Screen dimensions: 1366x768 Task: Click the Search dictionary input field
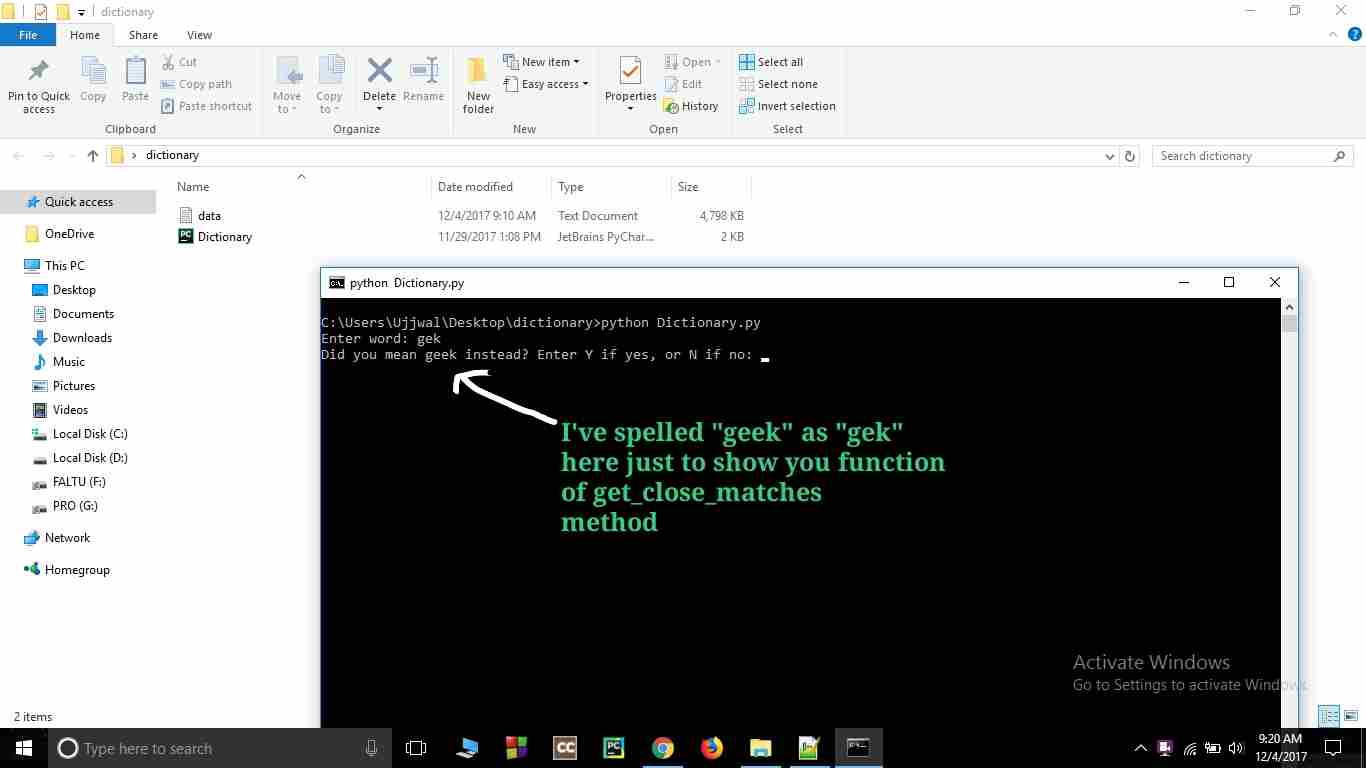click(x=1243, y=156)
